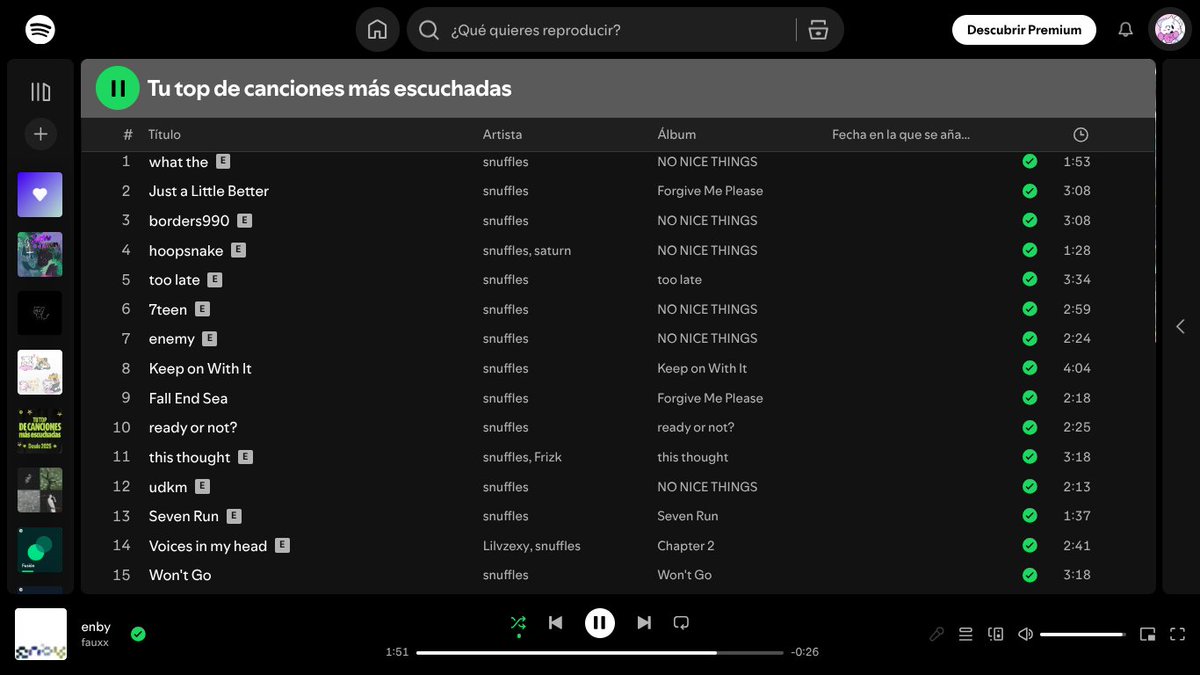Toggle saved checkmark for this thought
1200x675 pixels.
1030,457
